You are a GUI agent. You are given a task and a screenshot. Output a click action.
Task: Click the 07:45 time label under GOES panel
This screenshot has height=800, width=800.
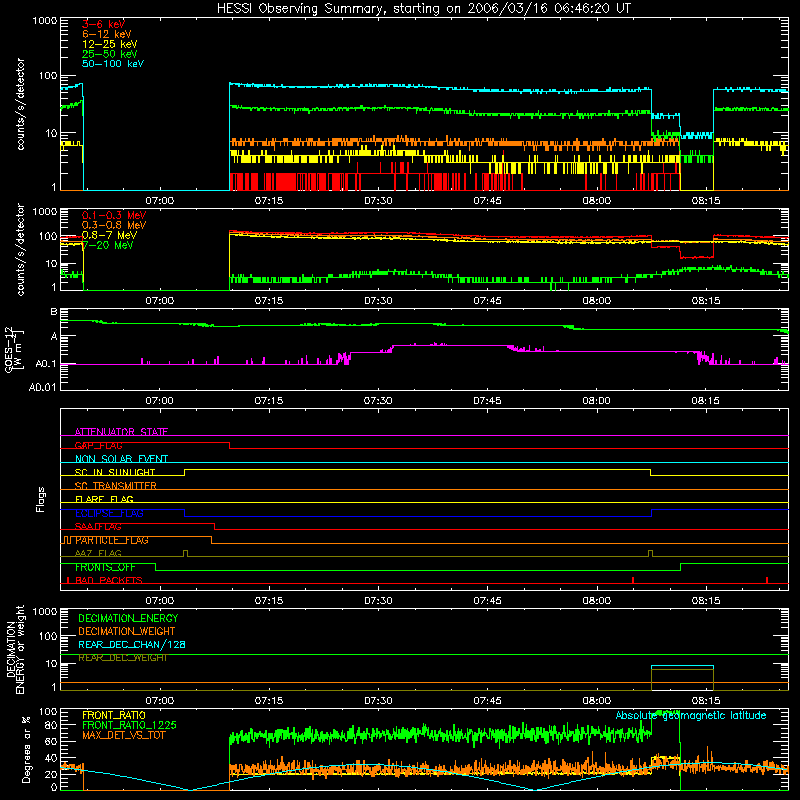pos(487,401)
